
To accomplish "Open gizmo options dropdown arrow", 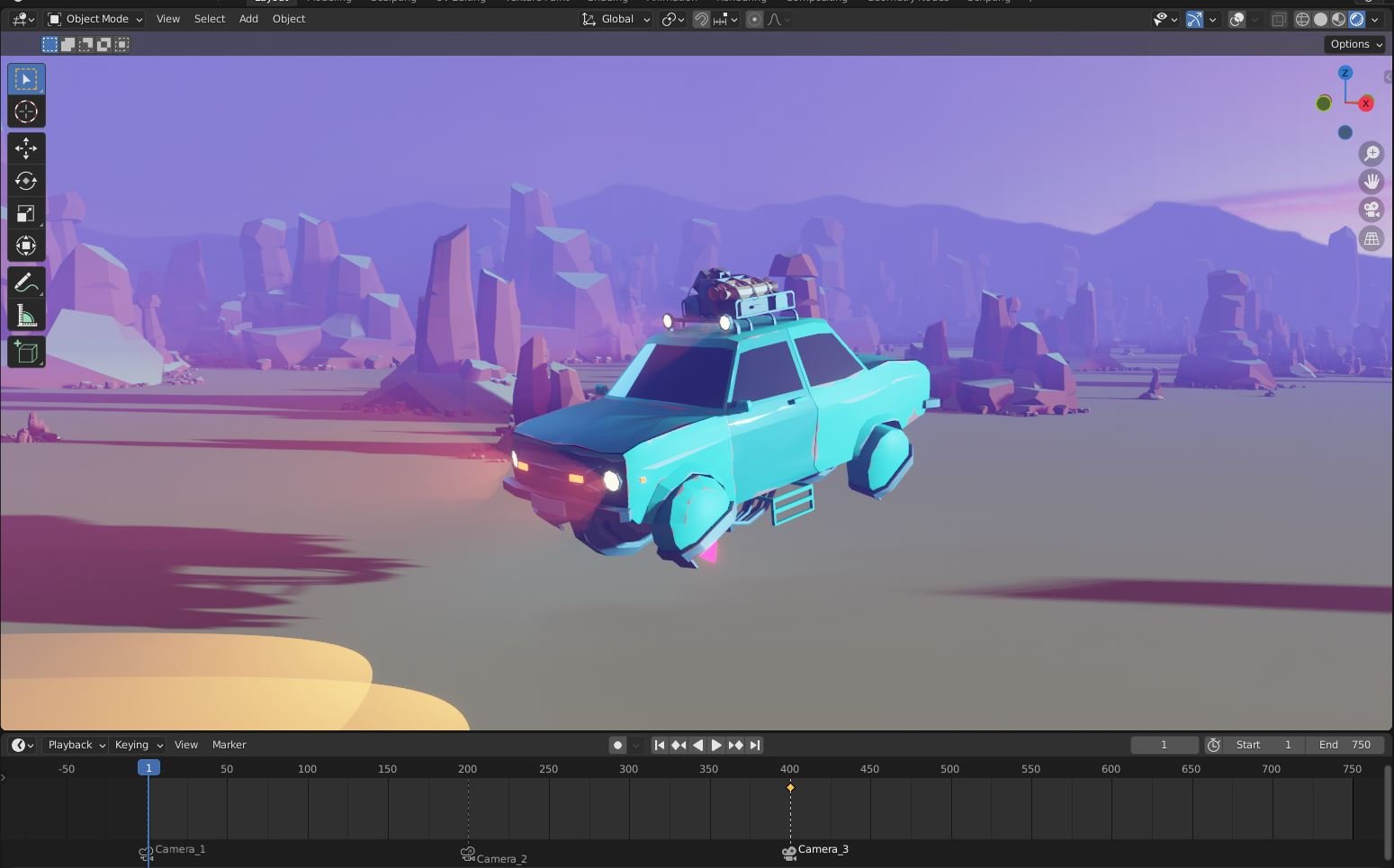I will (x=1212, y=19).
